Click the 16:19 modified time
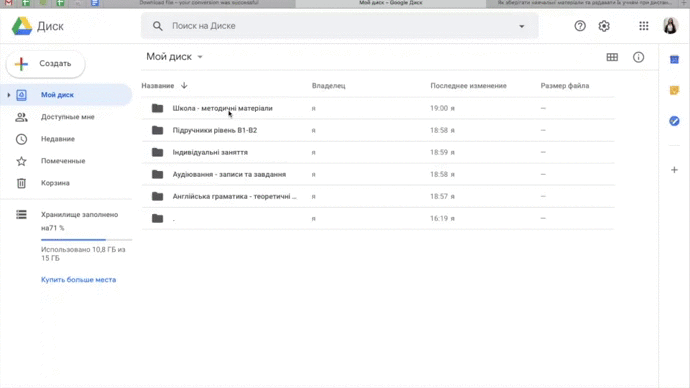The height and width of the screenshot is (388, 690). (439, 218)
